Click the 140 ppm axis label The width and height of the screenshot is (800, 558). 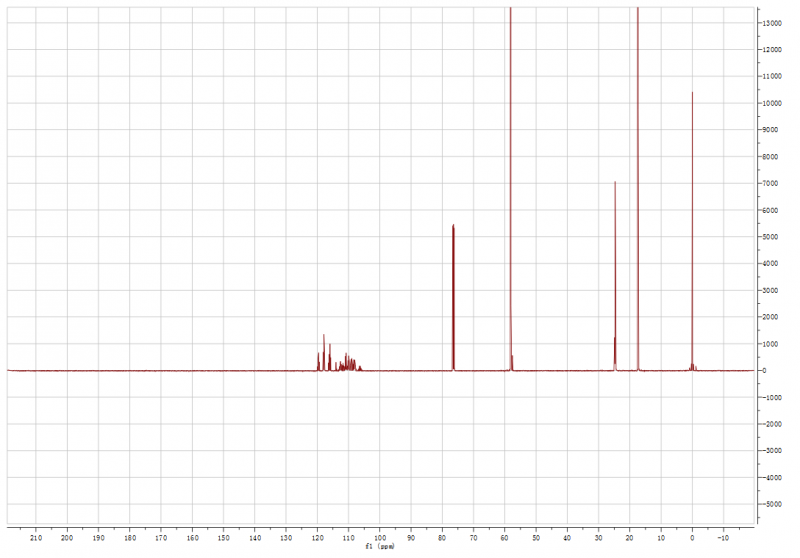pos(255,538)
